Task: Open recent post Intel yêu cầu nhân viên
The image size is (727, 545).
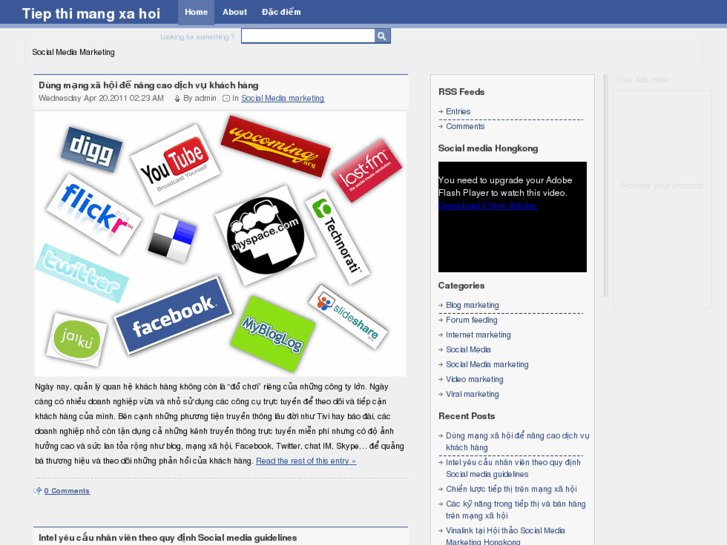Action: (513, 468)
